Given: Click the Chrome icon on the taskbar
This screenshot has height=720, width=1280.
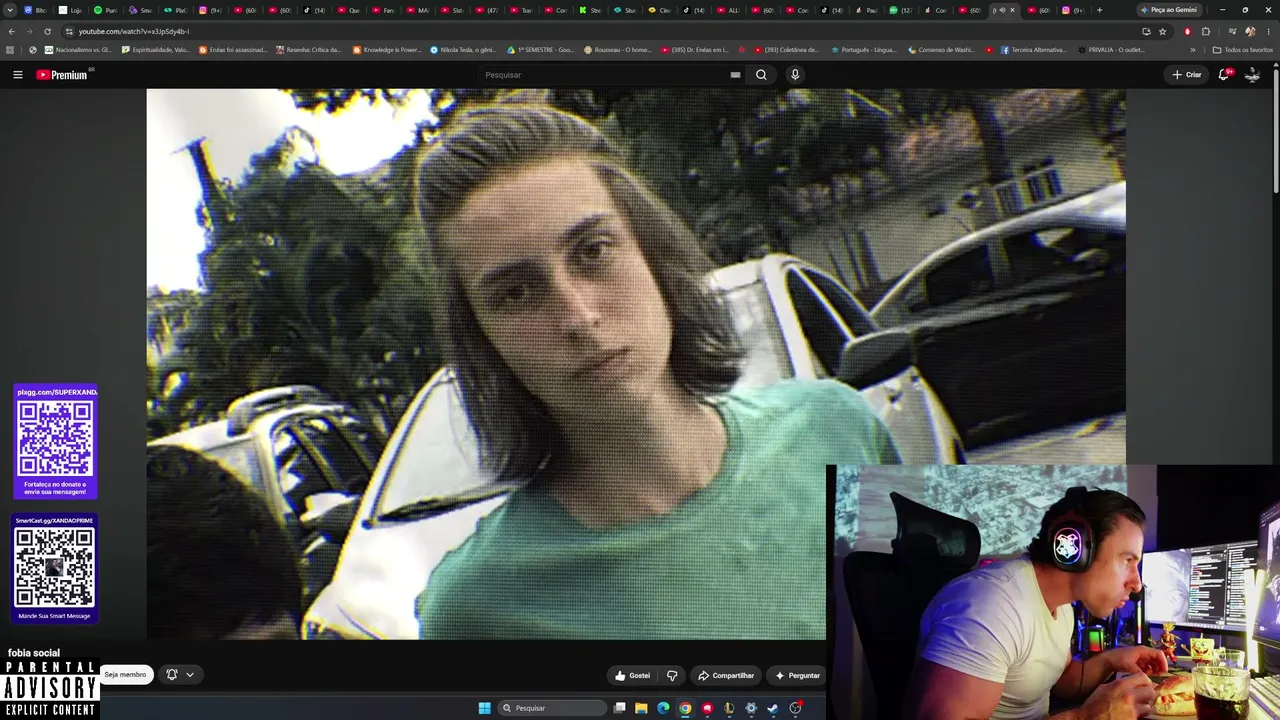Looking at the screenshot, I should coord(685,708).
